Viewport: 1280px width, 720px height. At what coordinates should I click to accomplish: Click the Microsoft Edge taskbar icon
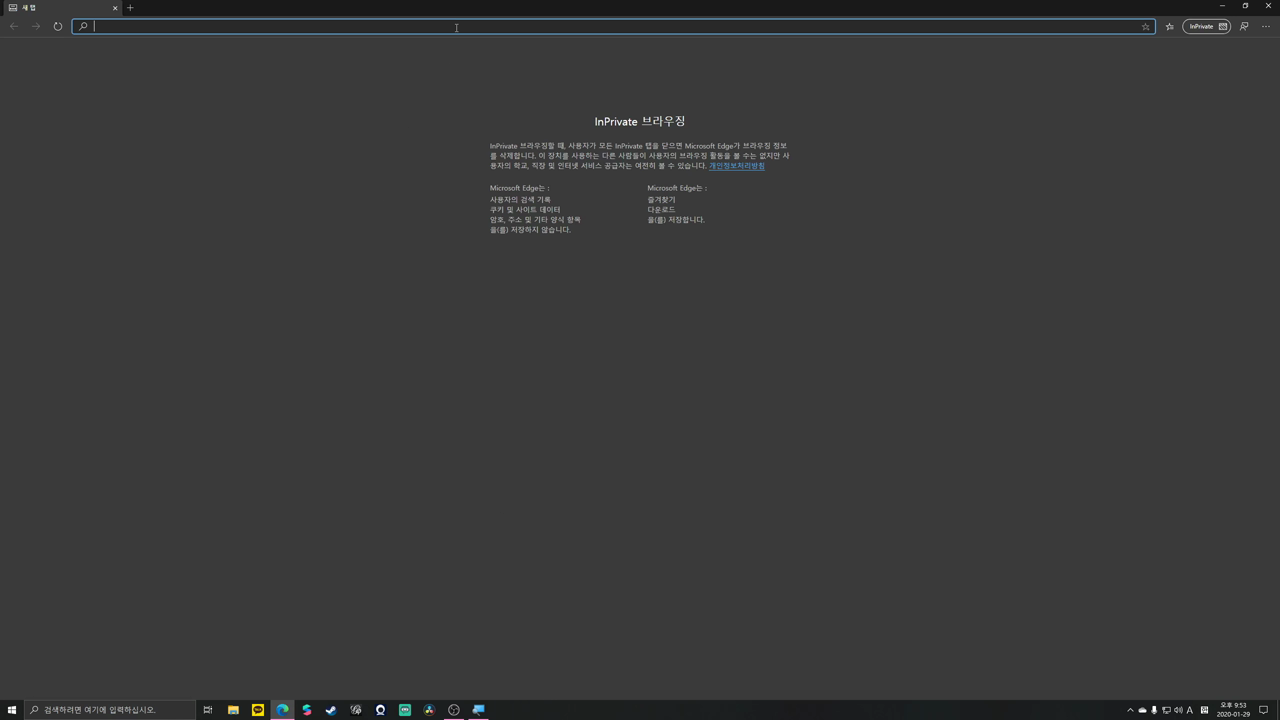282,710
